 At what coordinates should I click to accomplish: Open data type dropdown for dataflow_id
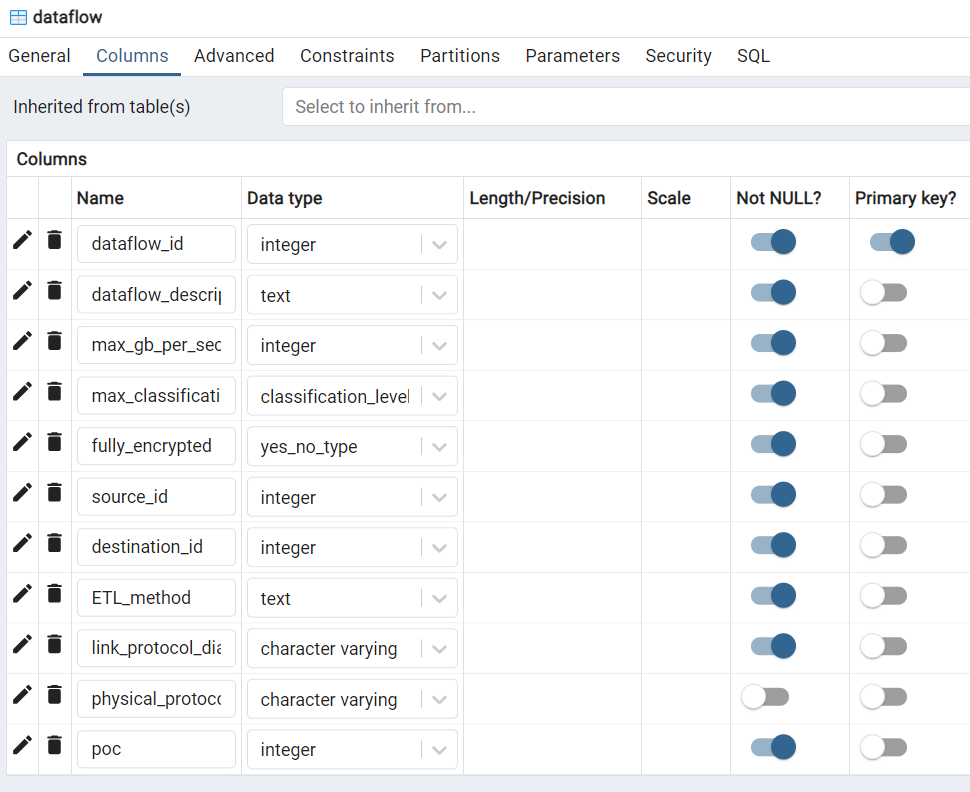coord(439,245)
